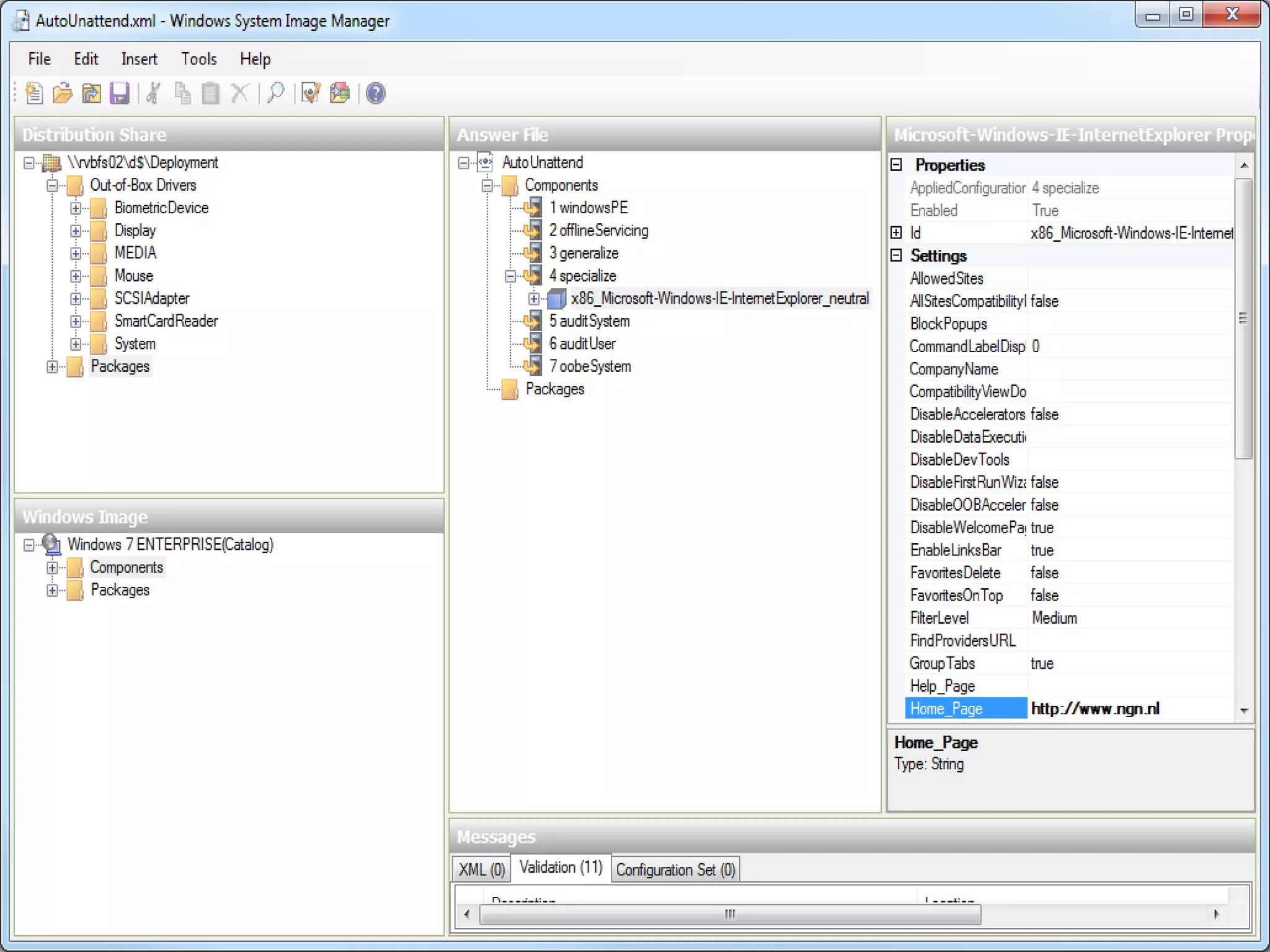1270x952 pixels.
Task: Select the SCSIAdapter drivers folder
Action: [x=152, y=299]
